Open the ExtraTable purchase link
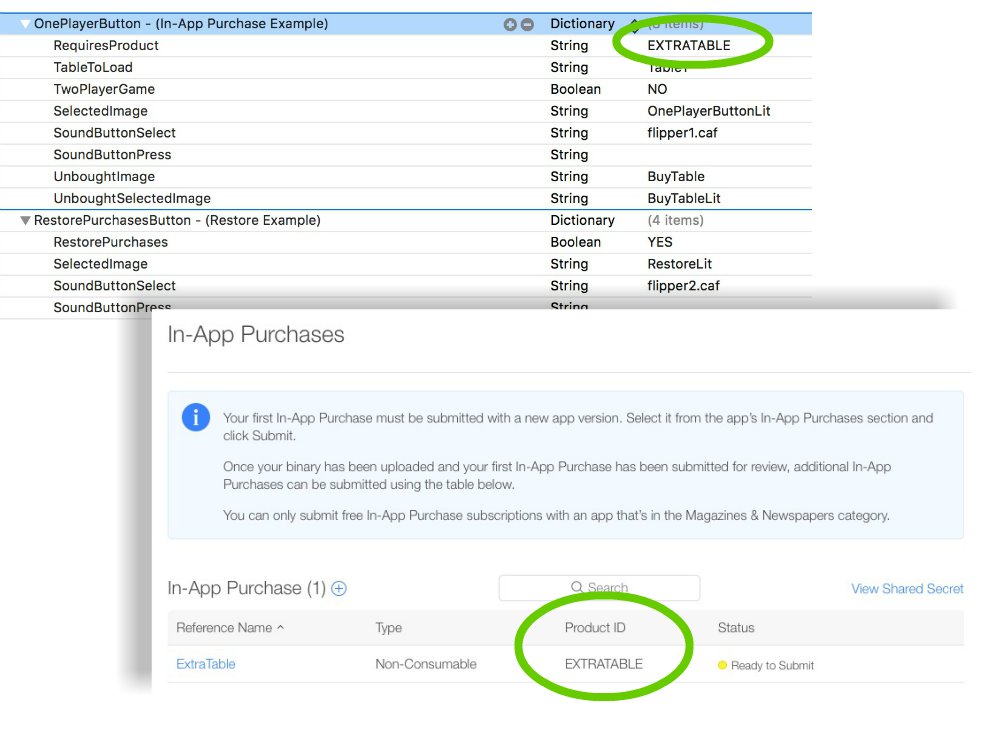This screenshot has height=750, width=1000. (x=205, y=664)
